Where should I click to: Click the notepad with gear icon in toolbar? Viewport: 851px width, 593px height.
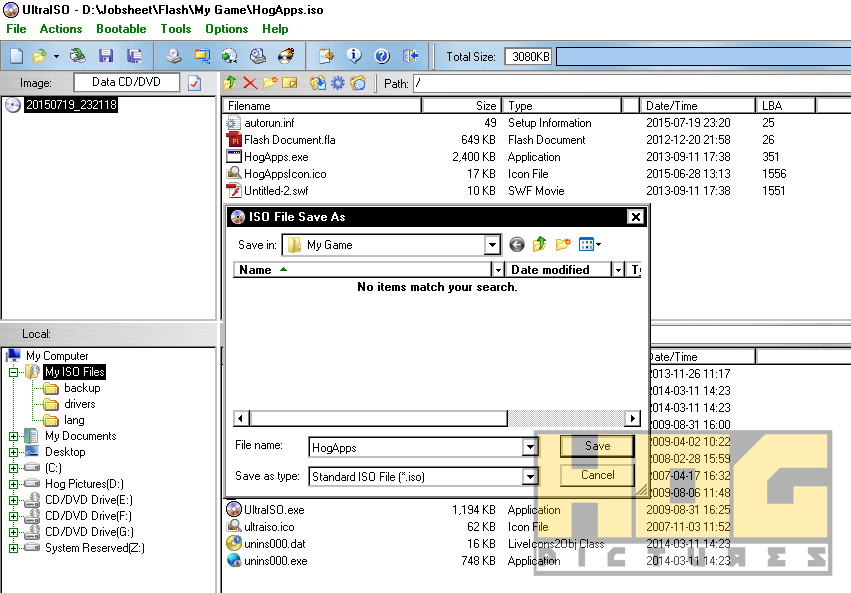(x=326, y=56)
